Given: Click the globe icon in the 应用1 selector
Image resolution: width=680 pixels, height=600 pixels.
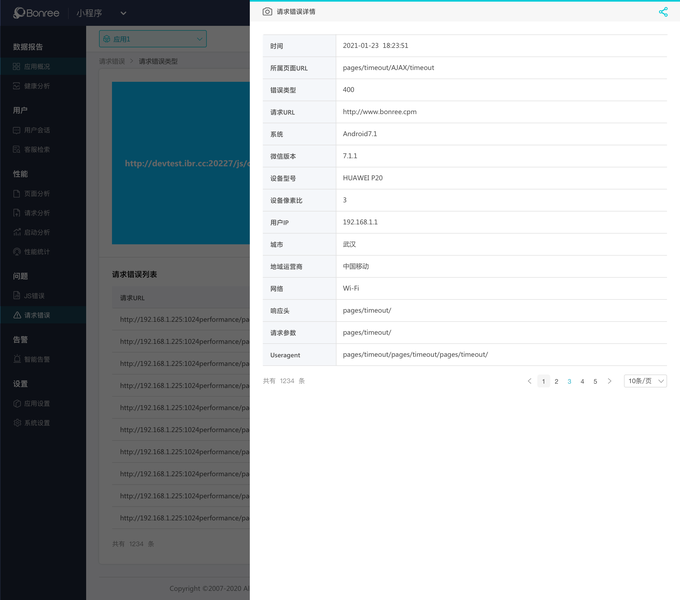Looking at the screenshot, I should tap(107, 39).
